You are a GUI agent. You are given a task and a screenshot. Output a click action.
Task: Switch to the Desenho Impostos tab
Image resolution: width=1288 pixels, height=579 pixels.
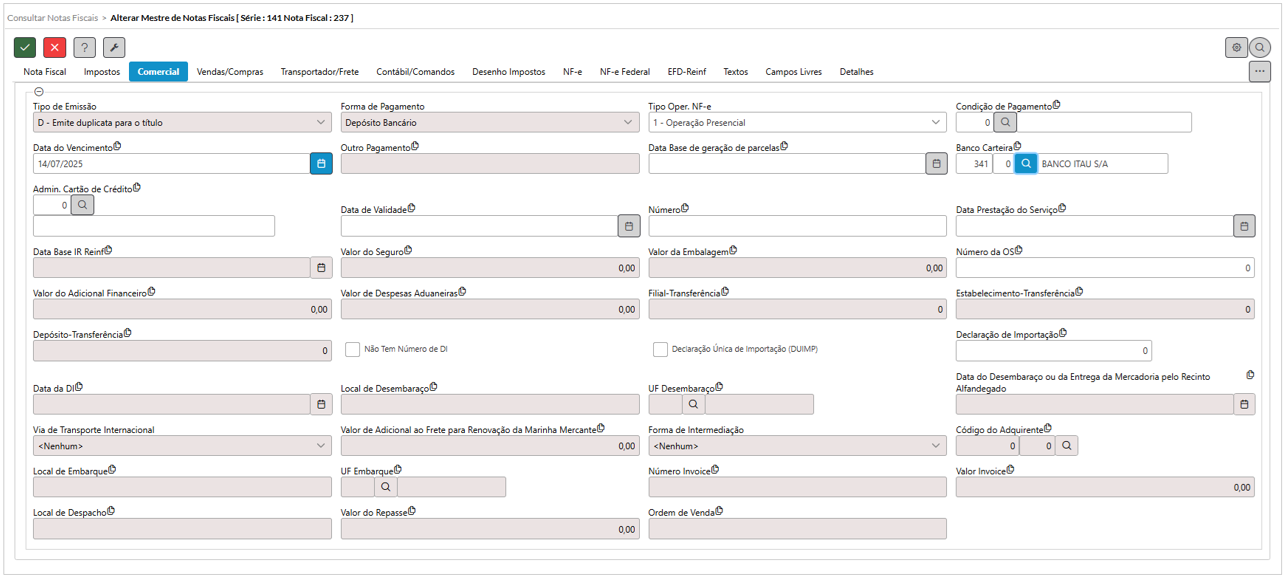click(509, 72)
